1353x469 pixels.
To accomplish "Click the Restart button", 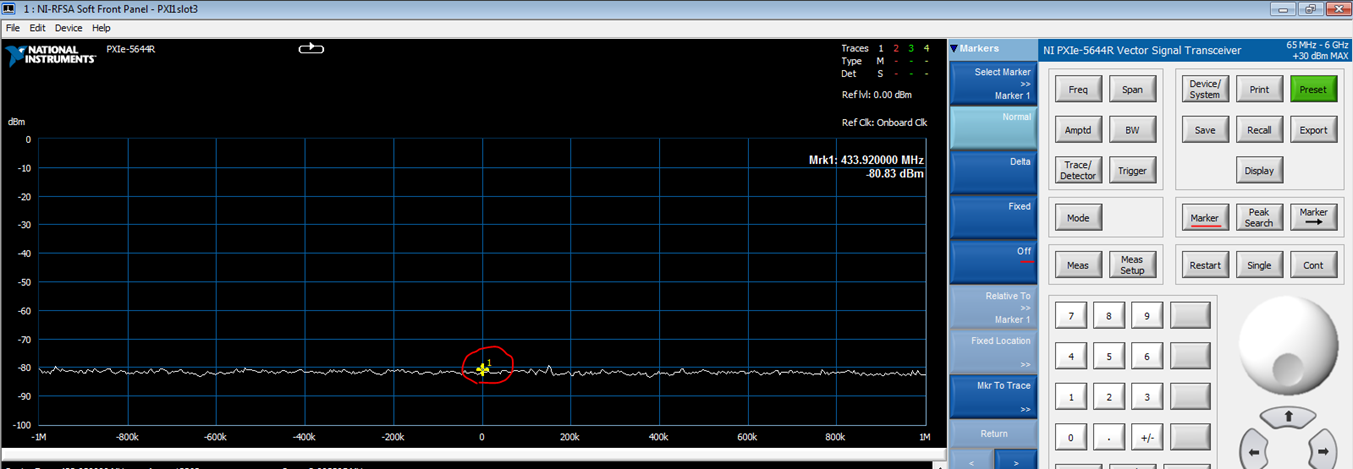I will click(x=1205, y=265).
